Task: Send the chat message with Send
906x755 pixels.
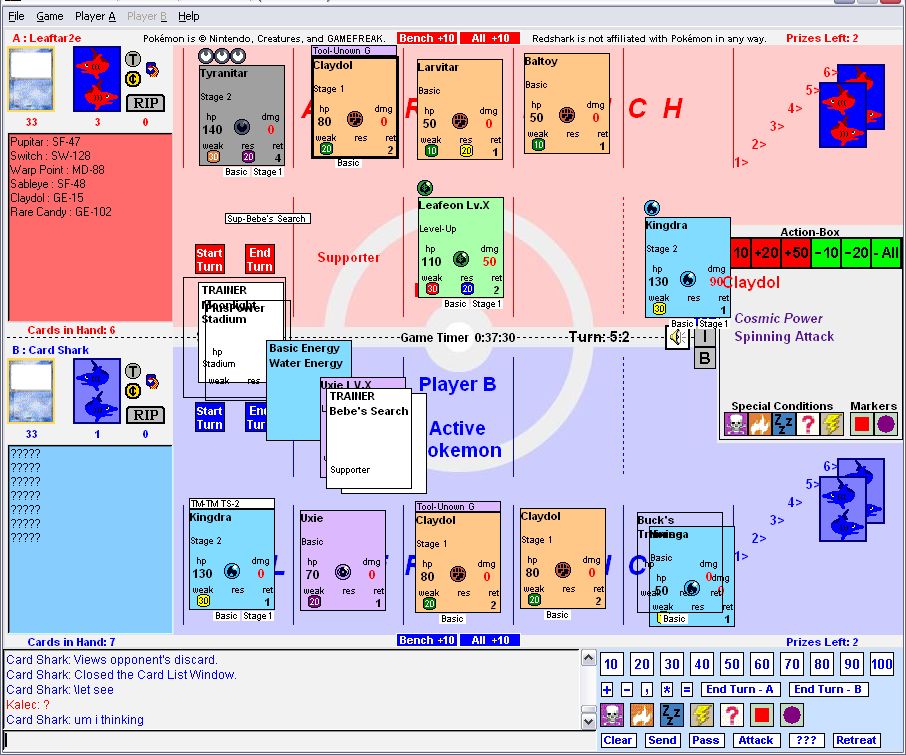Action: [662, 740]
